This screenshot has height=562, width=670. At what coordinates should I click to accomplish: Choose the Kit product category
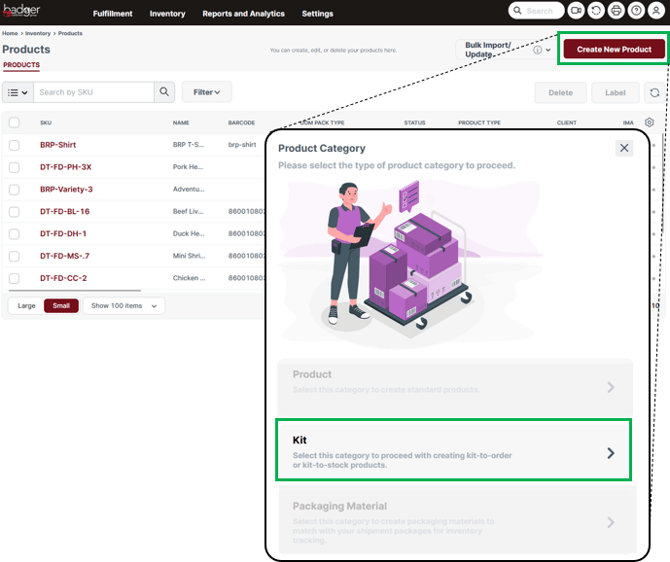click(x=453, y=450)
